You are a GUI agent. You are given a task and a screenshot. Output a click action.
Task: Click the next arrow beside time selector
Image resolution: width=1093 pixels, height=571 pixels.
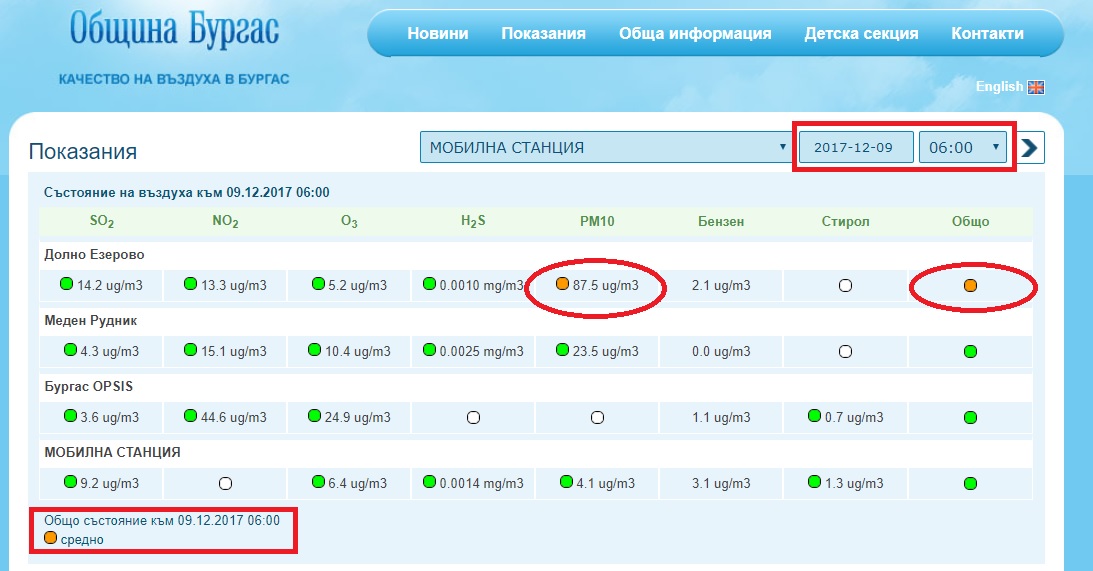(1030, 148)
